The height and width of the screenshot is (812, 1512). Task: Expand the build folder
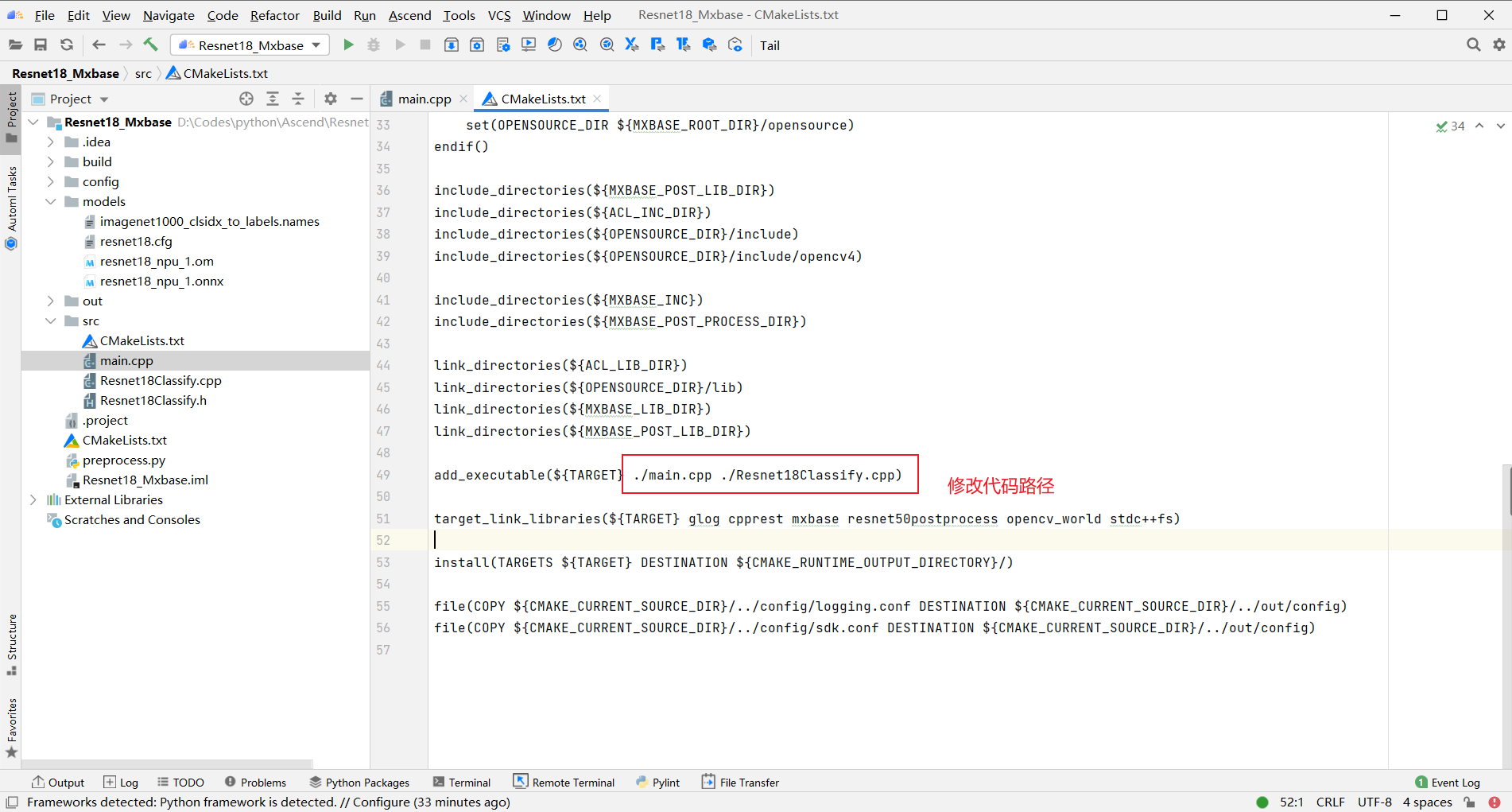(x=51, y=161)
